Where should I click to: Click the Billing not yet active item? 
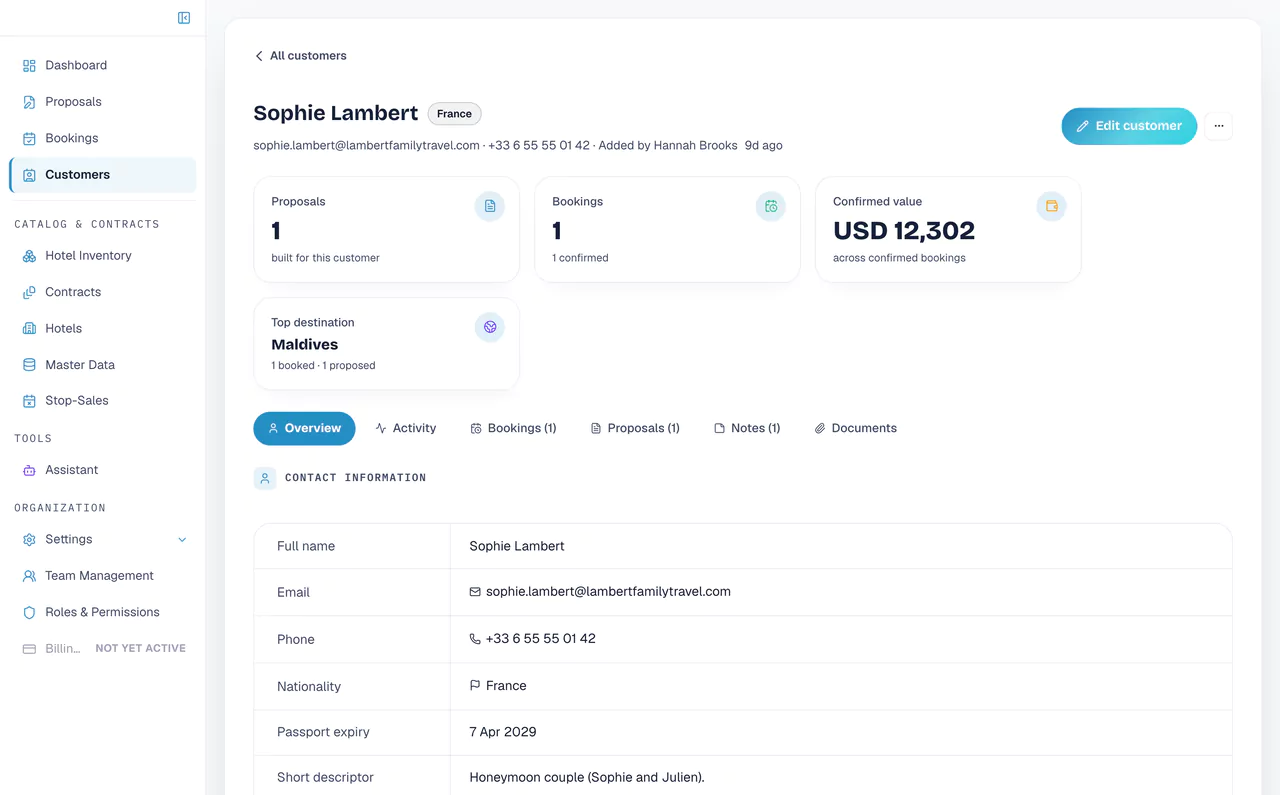tap(103, 649)
